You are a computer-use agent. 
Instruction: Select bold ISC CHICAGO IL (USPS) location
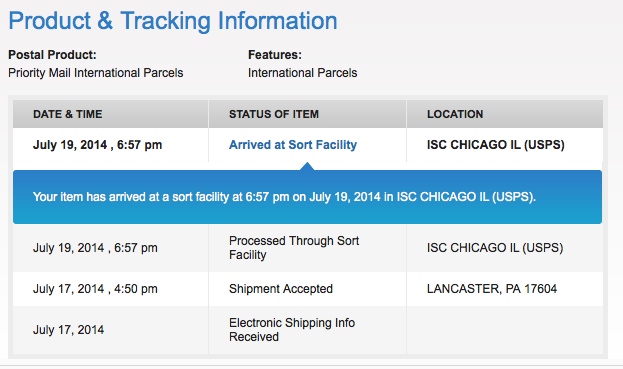(495, 145)
